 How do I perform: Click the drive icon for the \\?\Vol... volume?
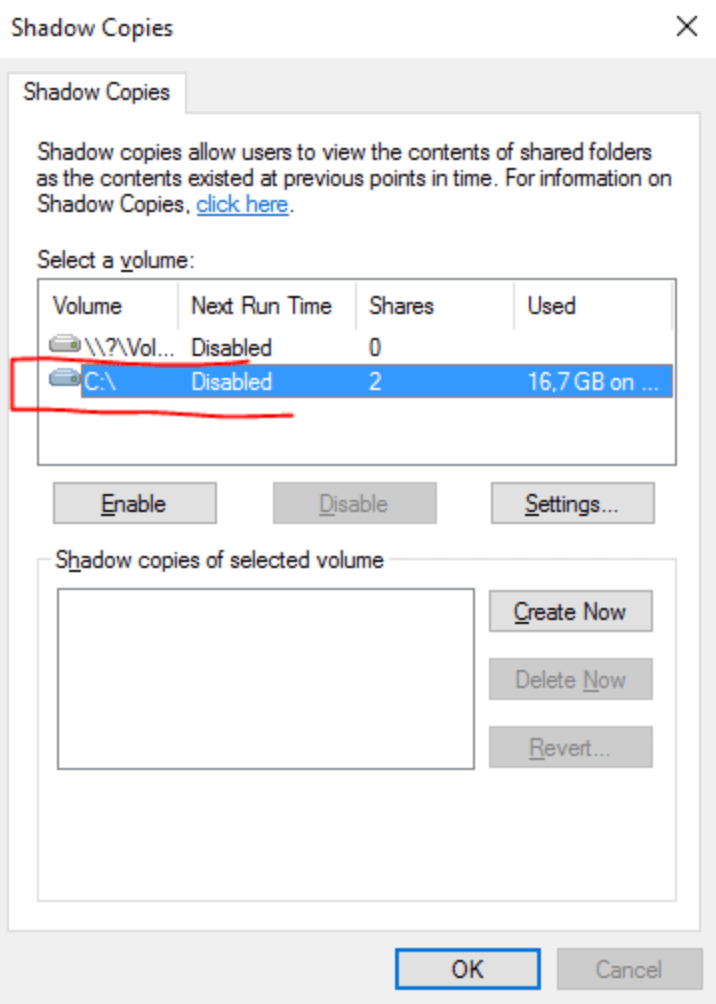coord(65,346)
